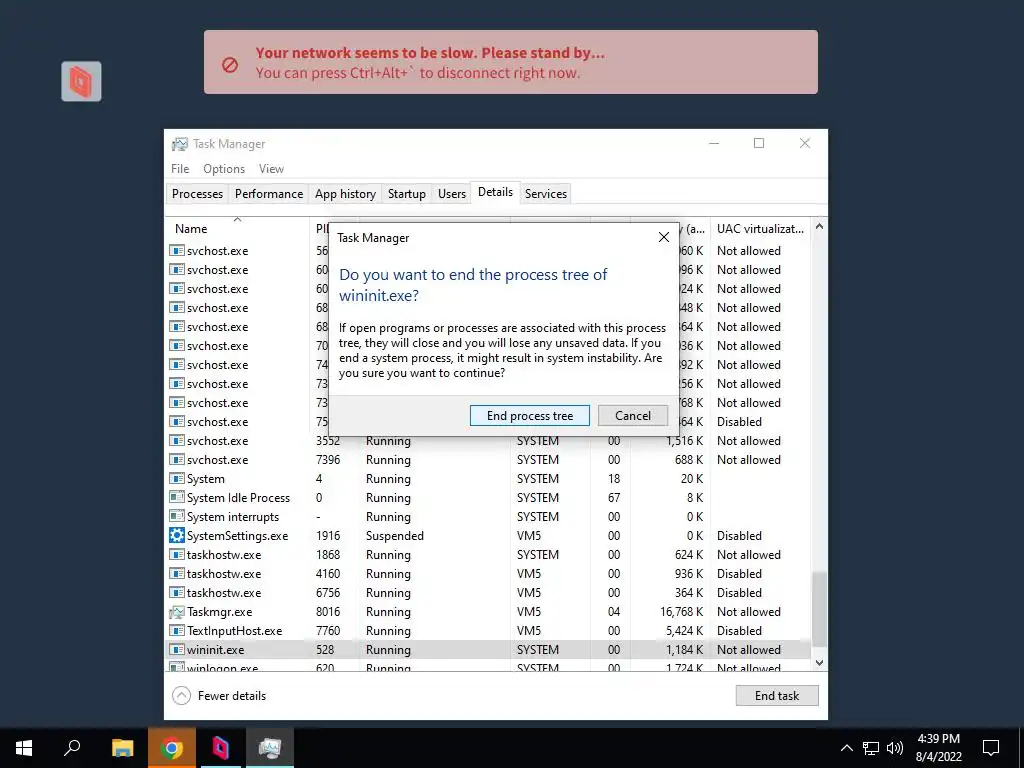Click the taskhostw.exe PID 1868 icon
The image size is (1024, 768).
tap(176, 554)
